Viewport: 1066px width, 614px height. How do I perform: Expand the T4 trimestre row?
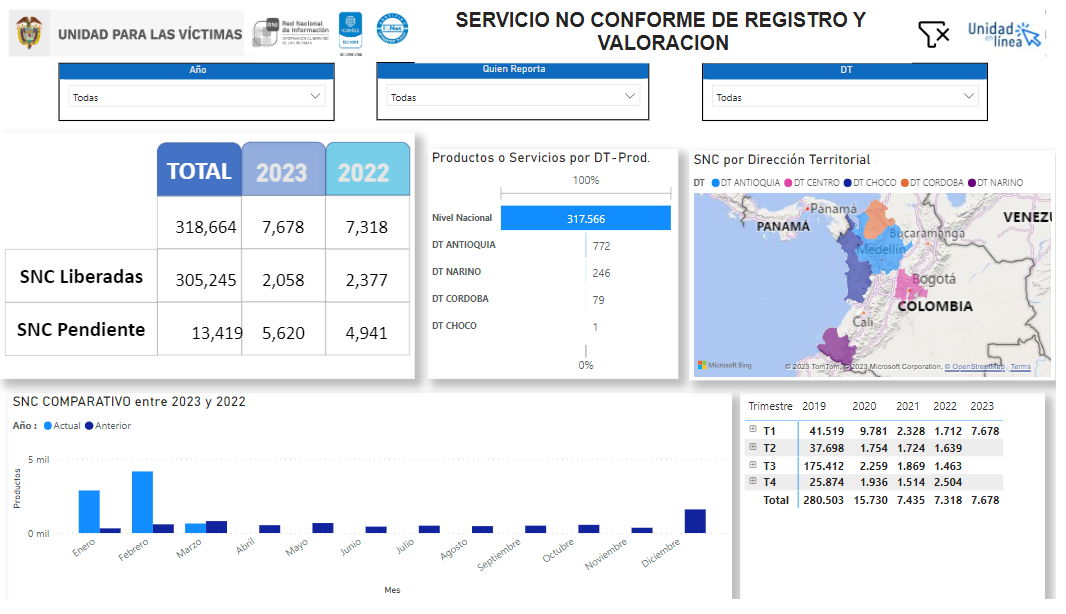[752, 482]
